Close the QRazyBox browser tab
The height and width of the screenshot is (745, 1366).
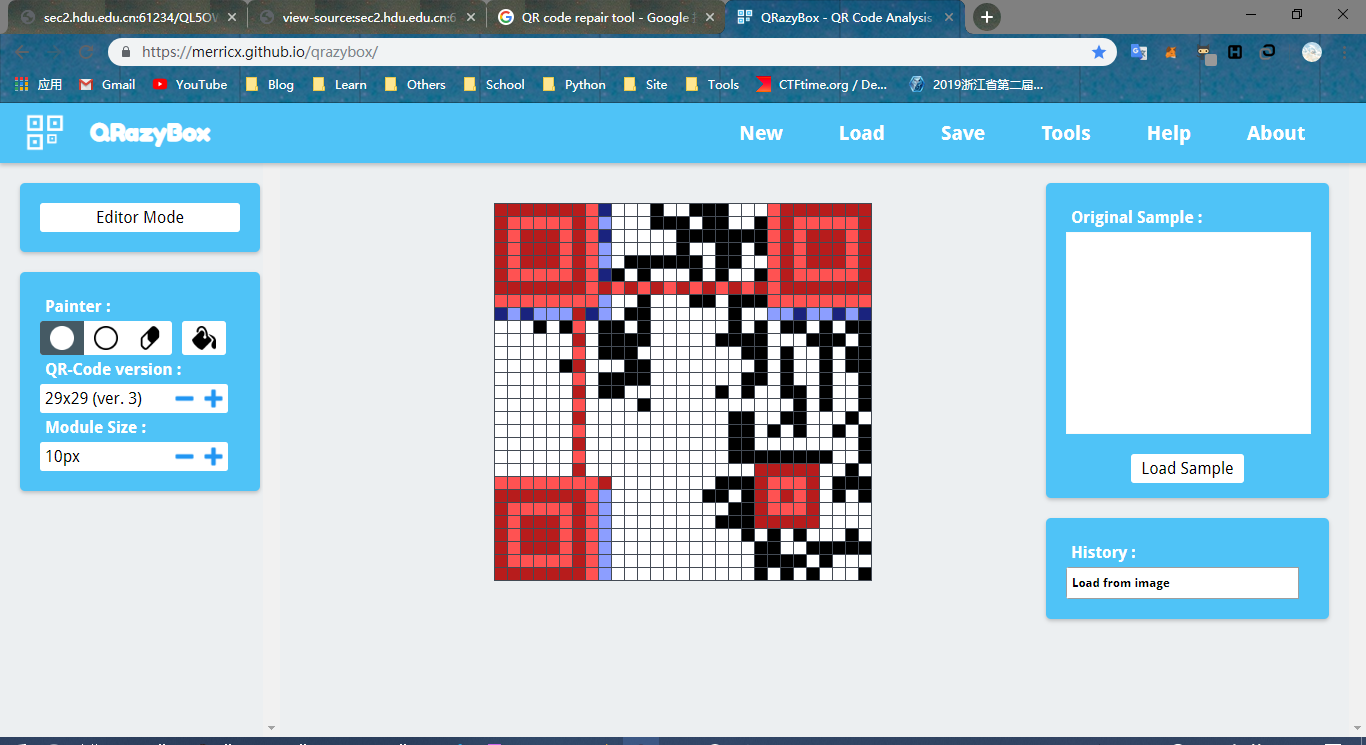[x=949, y=17]
